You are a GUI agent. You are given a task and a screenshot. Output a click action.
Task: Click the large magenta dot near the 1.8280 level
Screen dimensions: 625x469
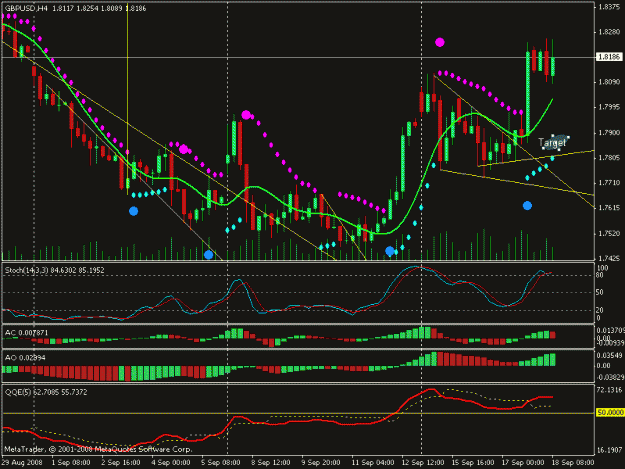[440, 42]
